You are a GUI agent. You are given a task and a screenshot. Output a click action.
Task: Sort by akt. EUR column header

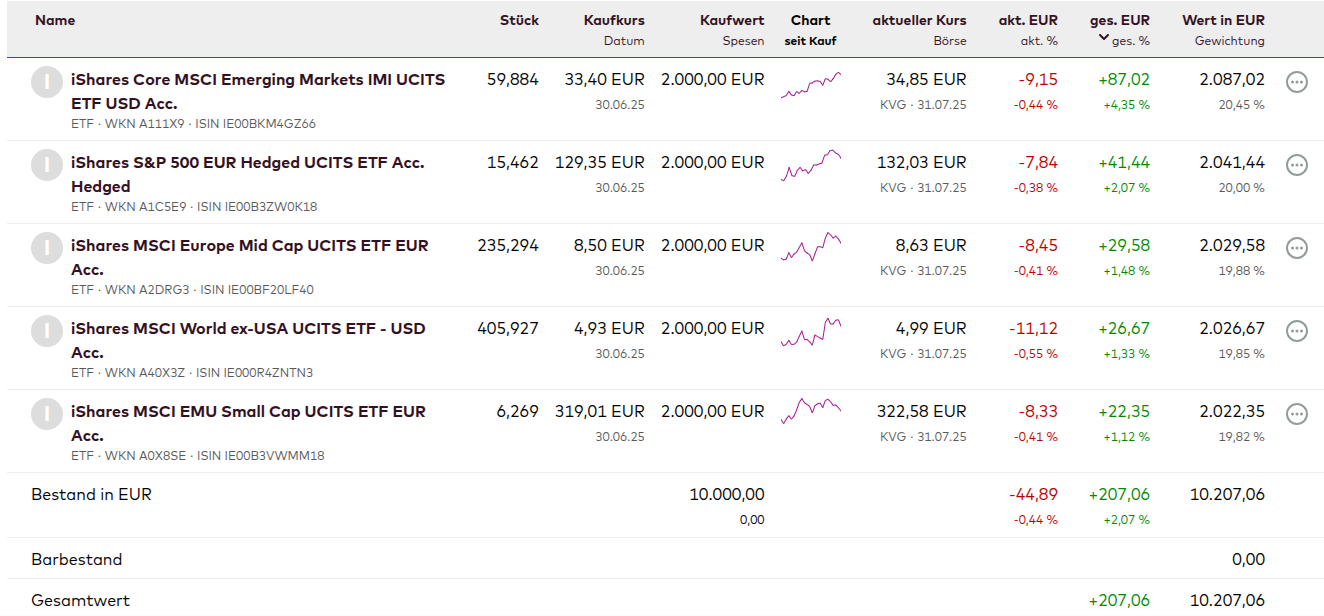[x=1027, y=20]
